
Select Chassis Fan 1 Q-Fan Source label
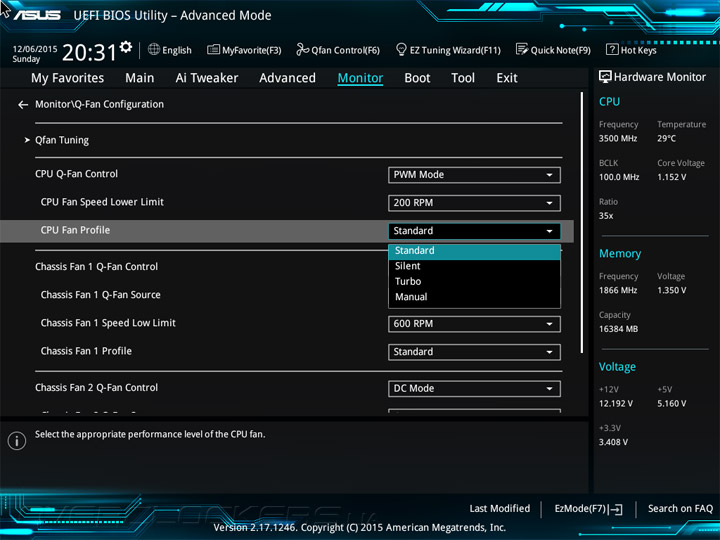click(101, 295)
